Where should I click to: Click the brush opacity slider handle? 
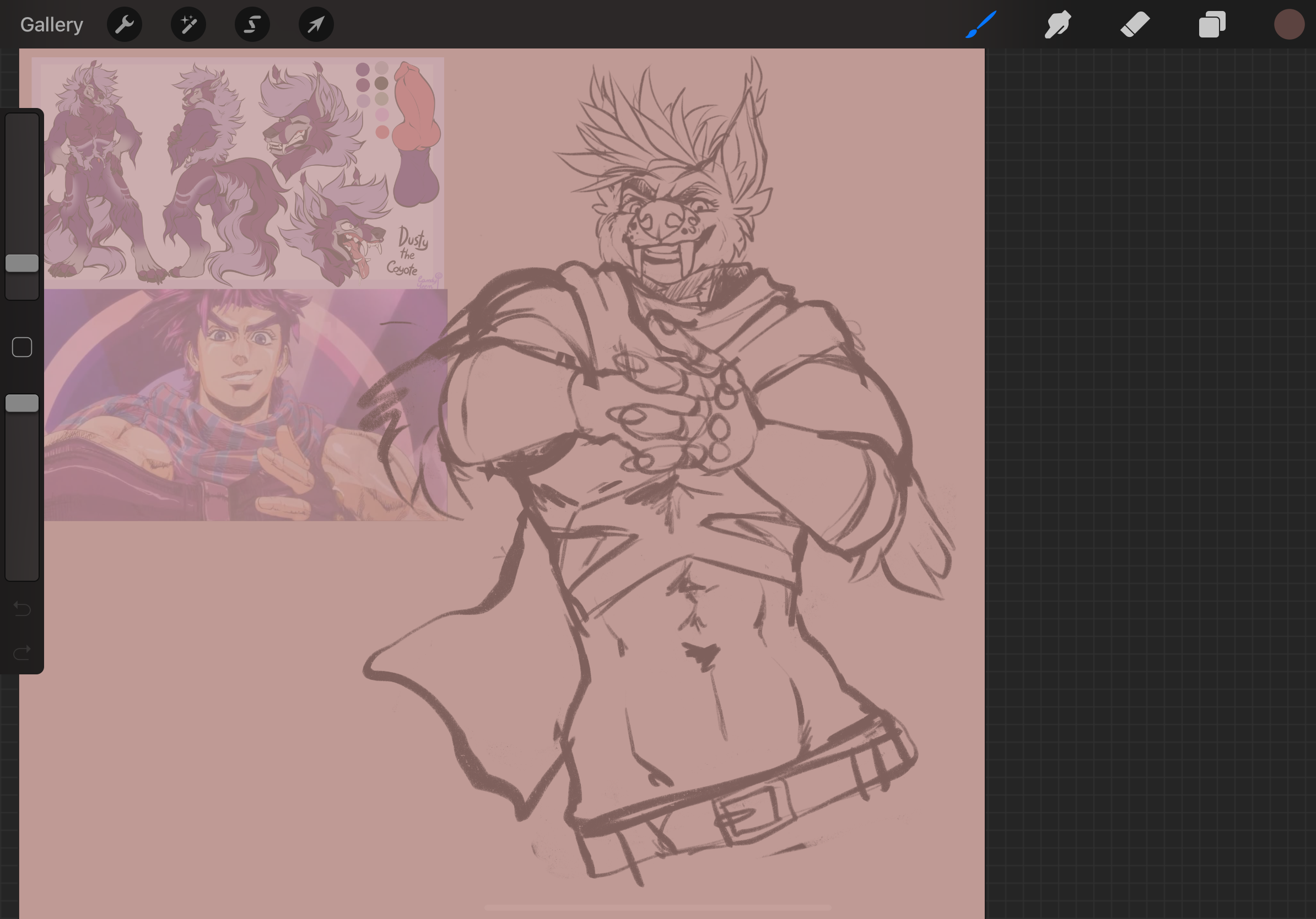point(22,403)
